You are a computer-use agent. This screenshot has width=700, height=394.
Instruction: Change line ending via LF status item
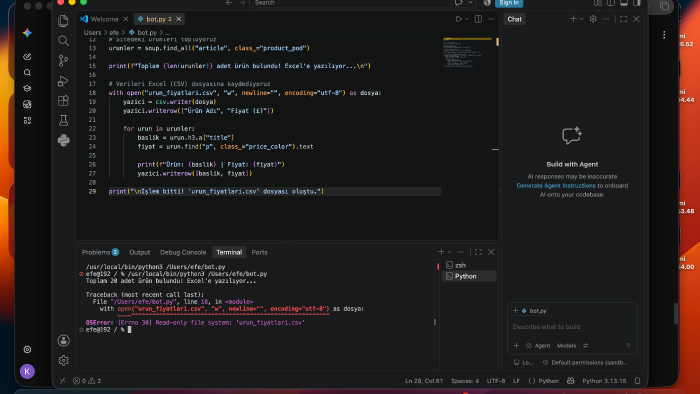(517, 381)
